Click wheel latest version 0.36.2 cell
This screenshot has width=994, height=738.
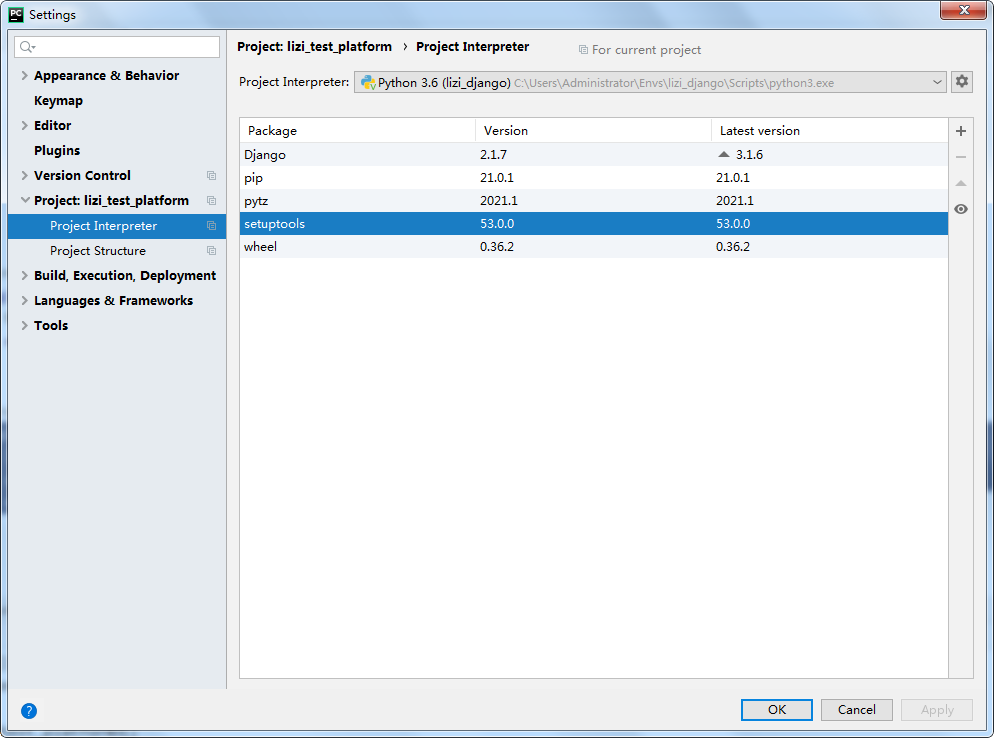click(733, 247)
